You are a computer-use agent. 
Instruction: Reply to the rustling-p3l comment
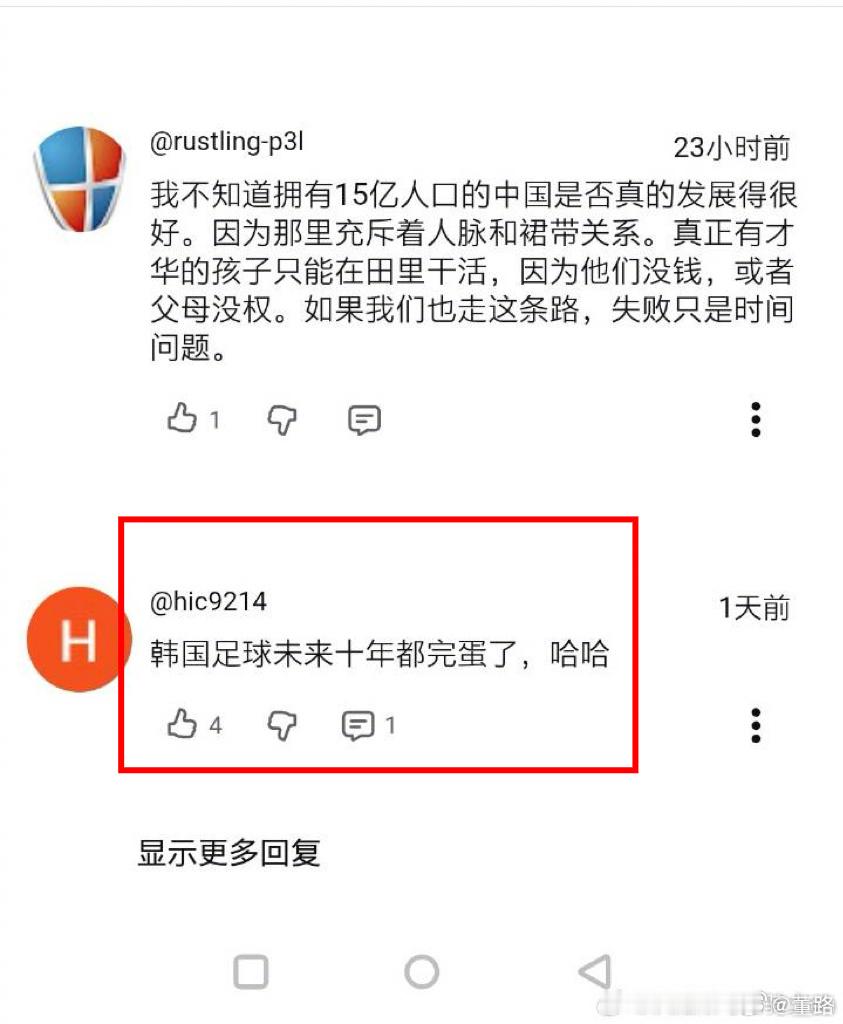click(364, 420)
